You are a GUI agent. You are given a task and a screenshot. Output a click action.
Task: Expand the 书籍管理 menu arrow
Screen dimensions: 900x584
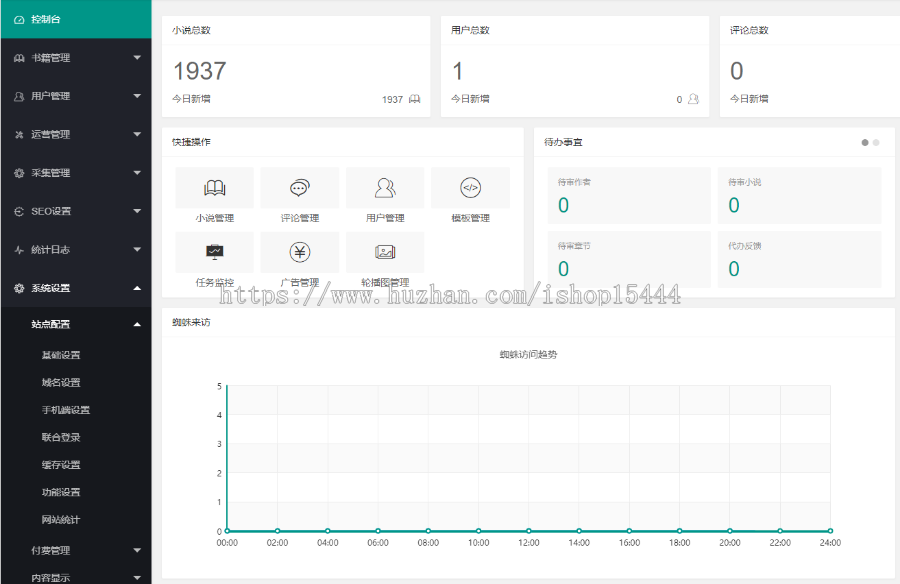pos(137,57)
